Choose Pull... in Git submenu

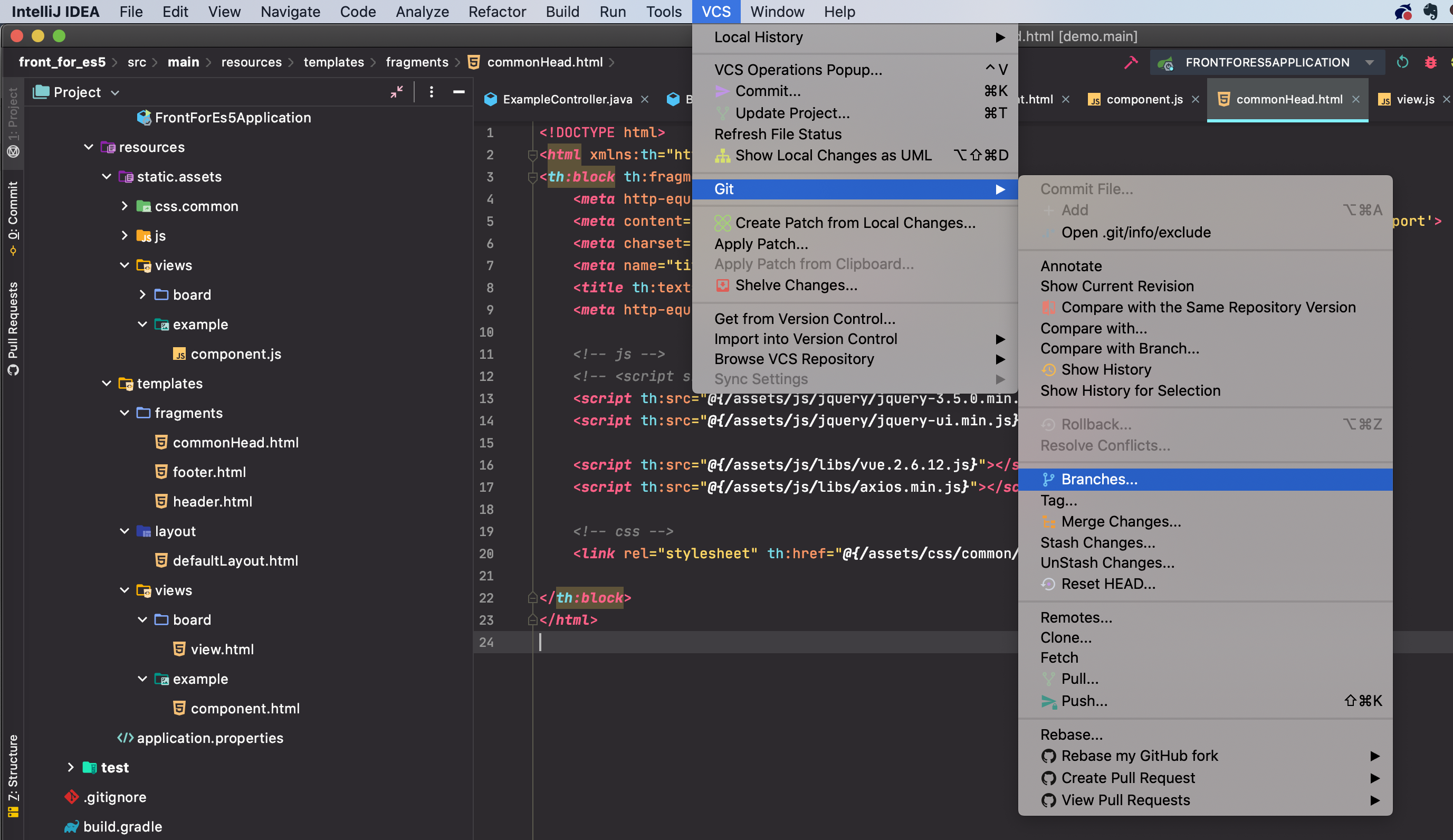(1205, 679)
